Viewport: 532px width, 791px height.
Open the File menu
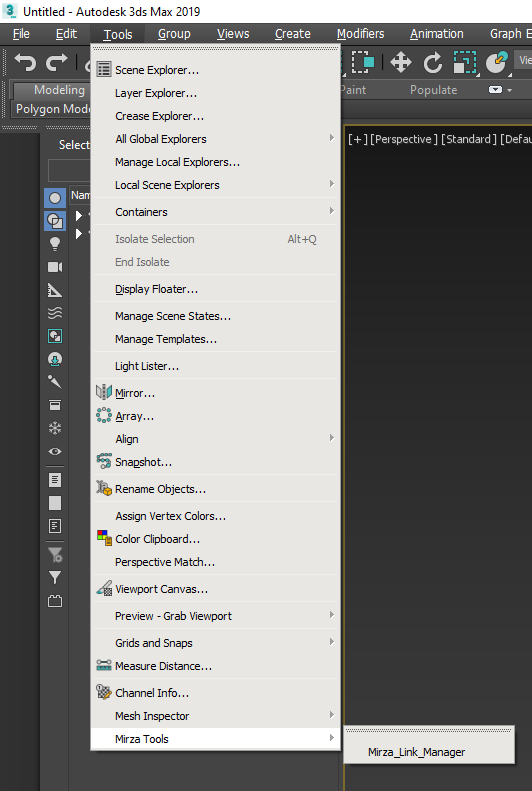pos(21,34)
